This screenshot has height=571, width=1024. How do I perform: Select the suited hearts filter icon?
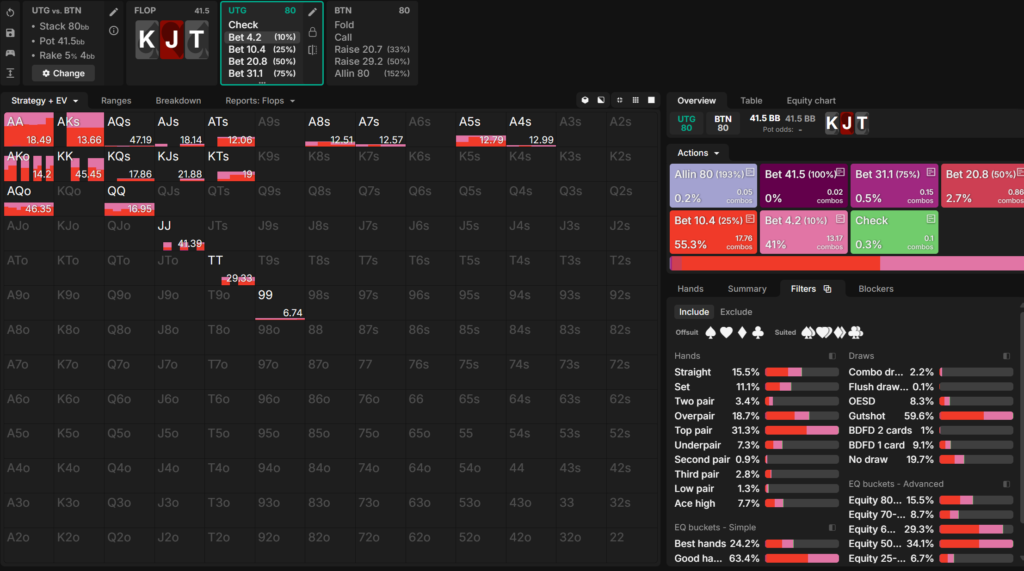(824, 333)
